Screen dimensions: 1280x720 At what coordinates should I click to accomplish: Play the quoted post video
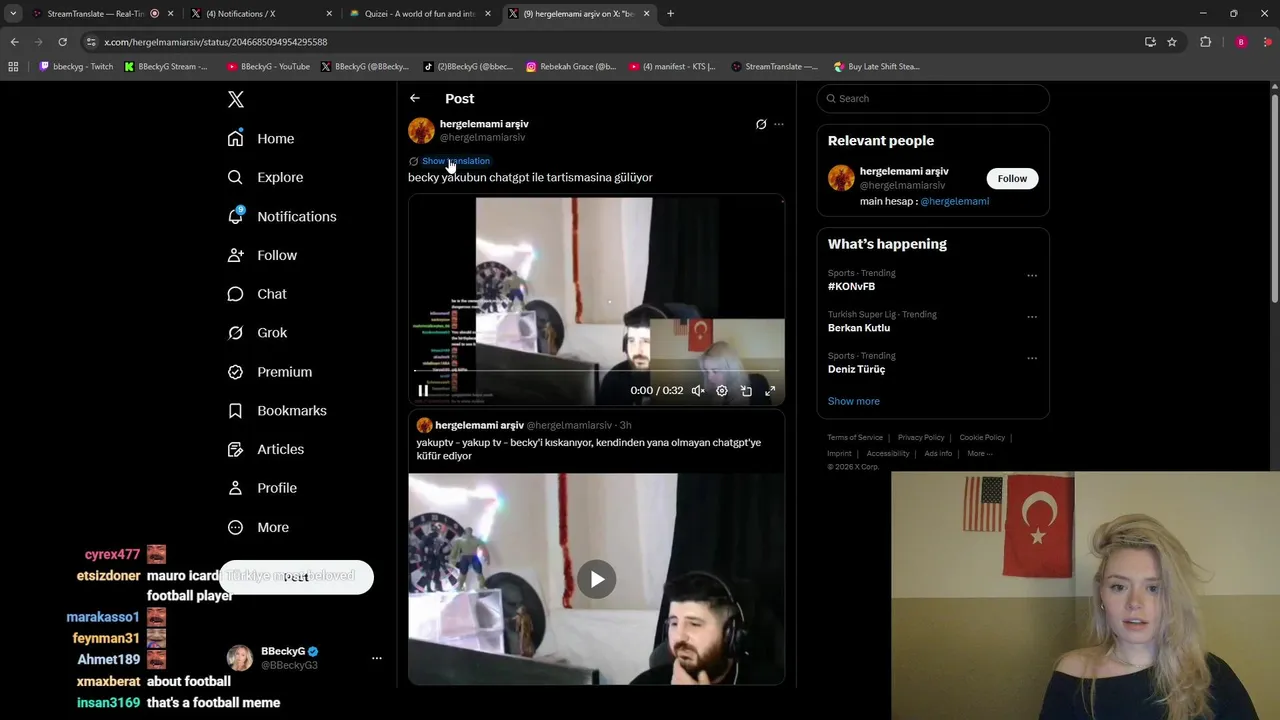(x=596, y=579)
